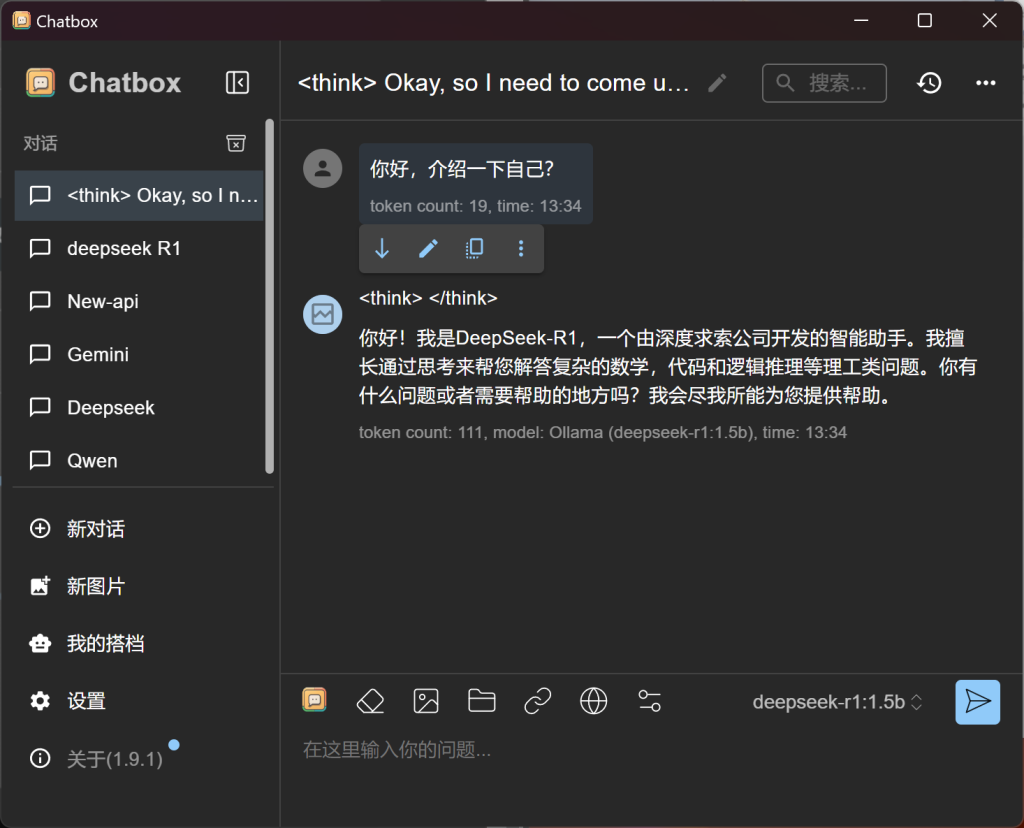Click the archive icon beside 对话
The height and width of the screenshot is (828, 1024).
[236, 143]
